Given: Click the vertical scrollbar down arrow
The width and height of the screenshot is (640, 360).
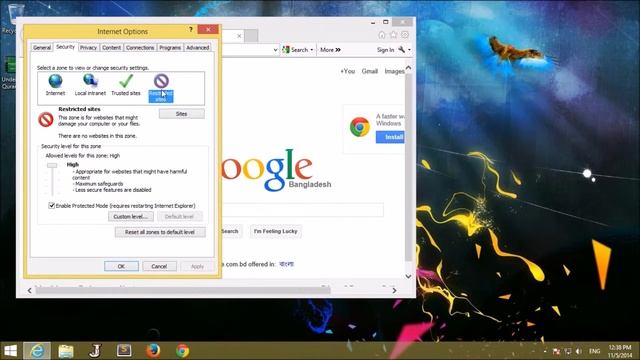Looking at the screenshot, I should (x=408, y=276).
